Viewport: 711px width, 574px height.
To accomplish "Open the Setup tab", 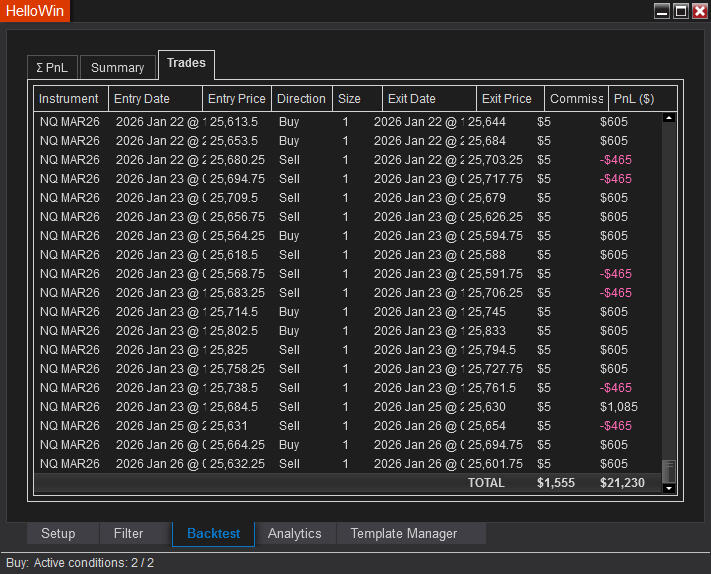I will pos(58,534).
